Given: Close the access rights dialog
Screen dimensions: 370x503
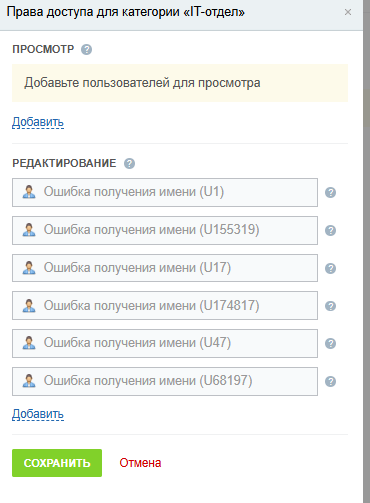Looking at the screenshot, I should pos(348,12).
